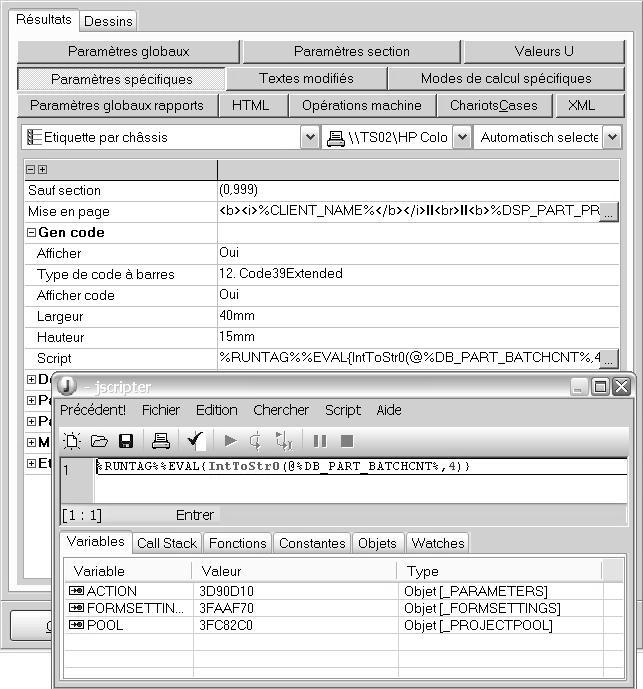Select the Call Stack tab

pyautogui.click(x=167, y=543)
